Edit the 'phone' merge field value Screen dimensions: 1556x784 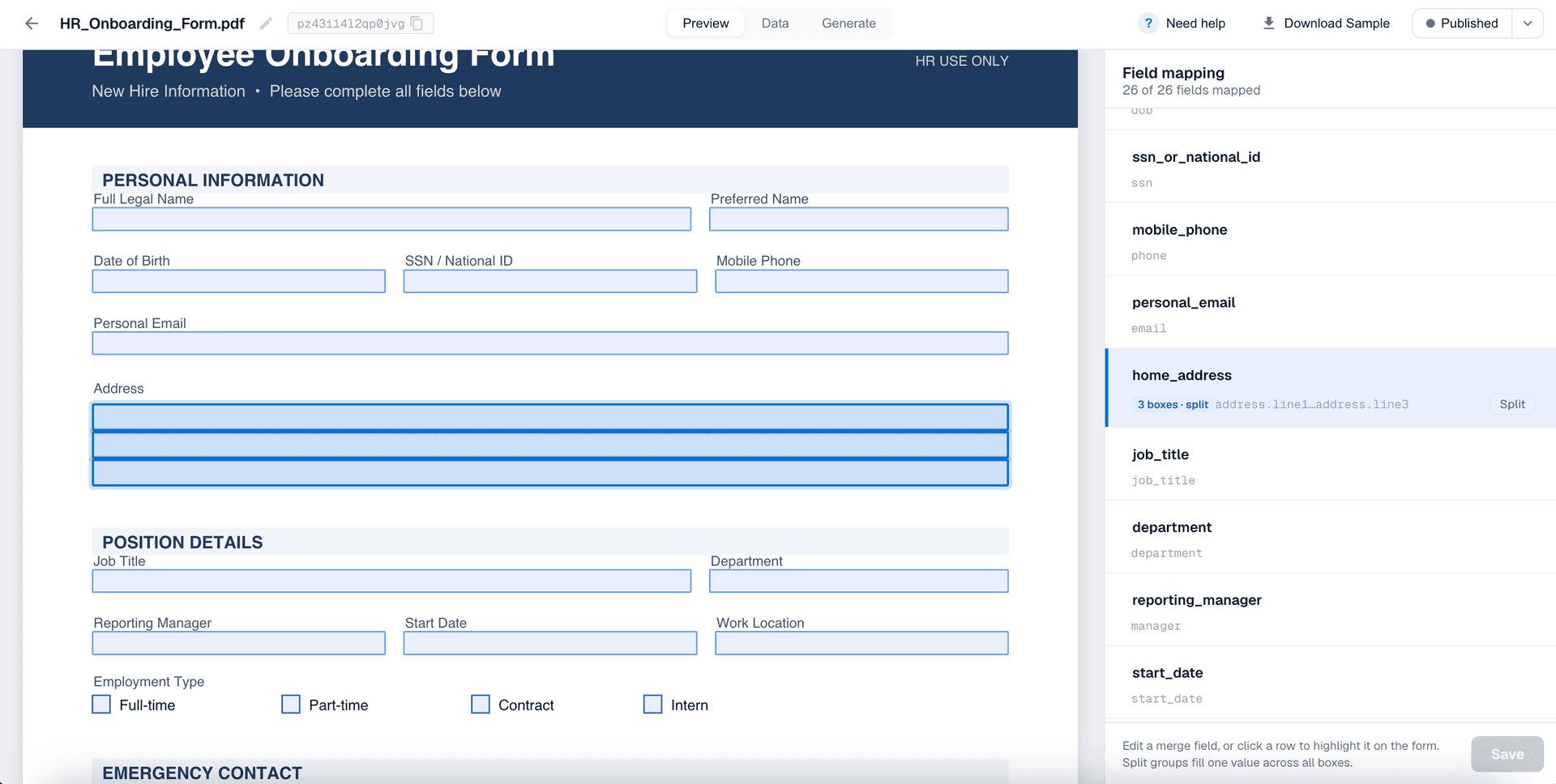tap(1149, 256)
